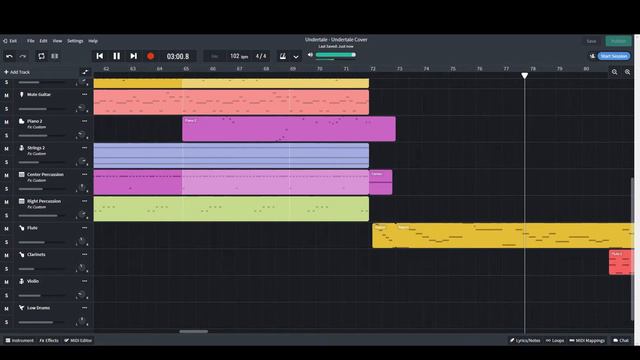Click the Clarinets pan knob
This screenshot has height=360, width=640.
point(81,268)
